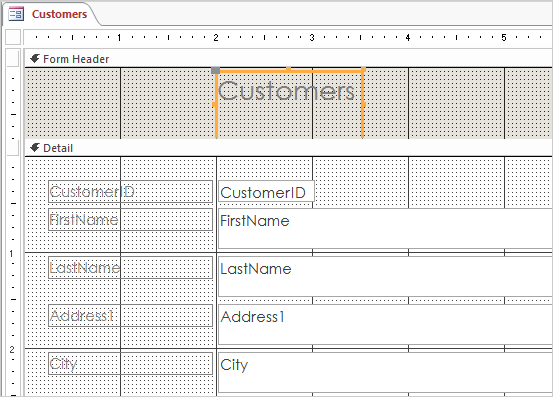553x397 pixels.
Task: Click the Detail section selector on vertical ruler
Action: pos(13,148)
